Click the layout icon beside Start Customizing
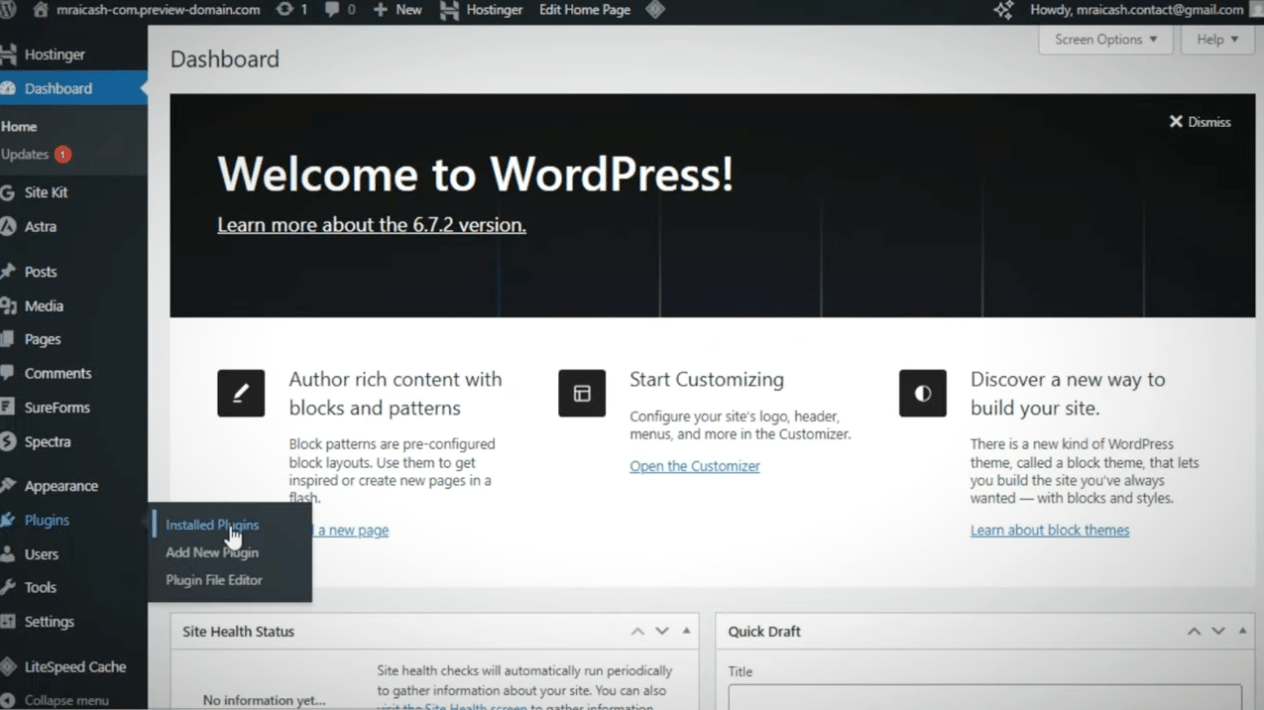The width and height of the screenshot is (1264, 710). click(582, 393)
